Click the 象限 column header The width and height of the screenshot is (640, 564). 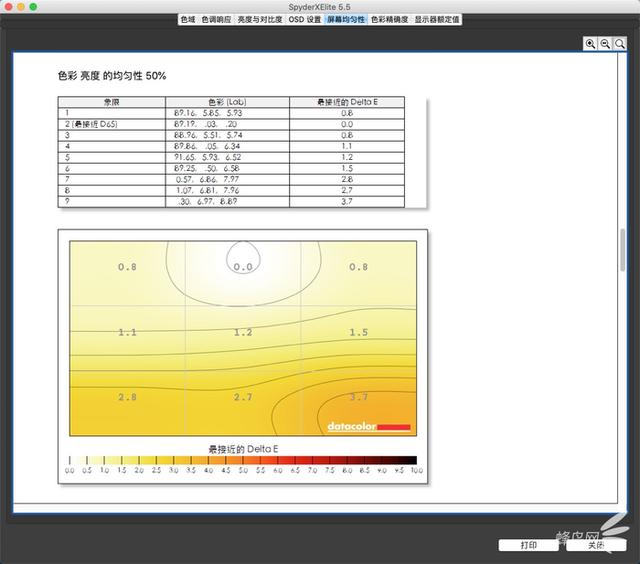[x=111, y=102]
